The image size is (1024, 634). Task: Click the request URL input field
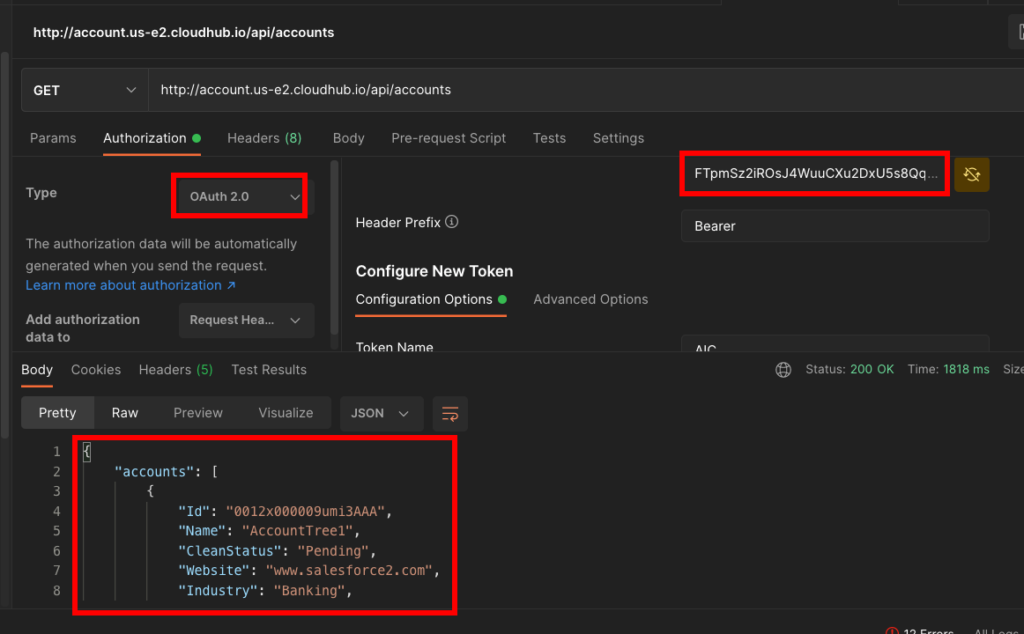click(x=580, y=90)
